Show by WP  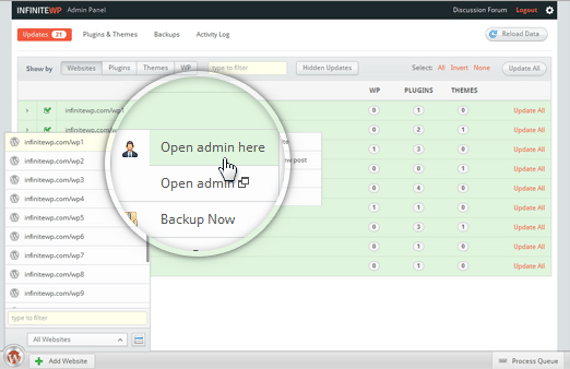tap(186, 68)
